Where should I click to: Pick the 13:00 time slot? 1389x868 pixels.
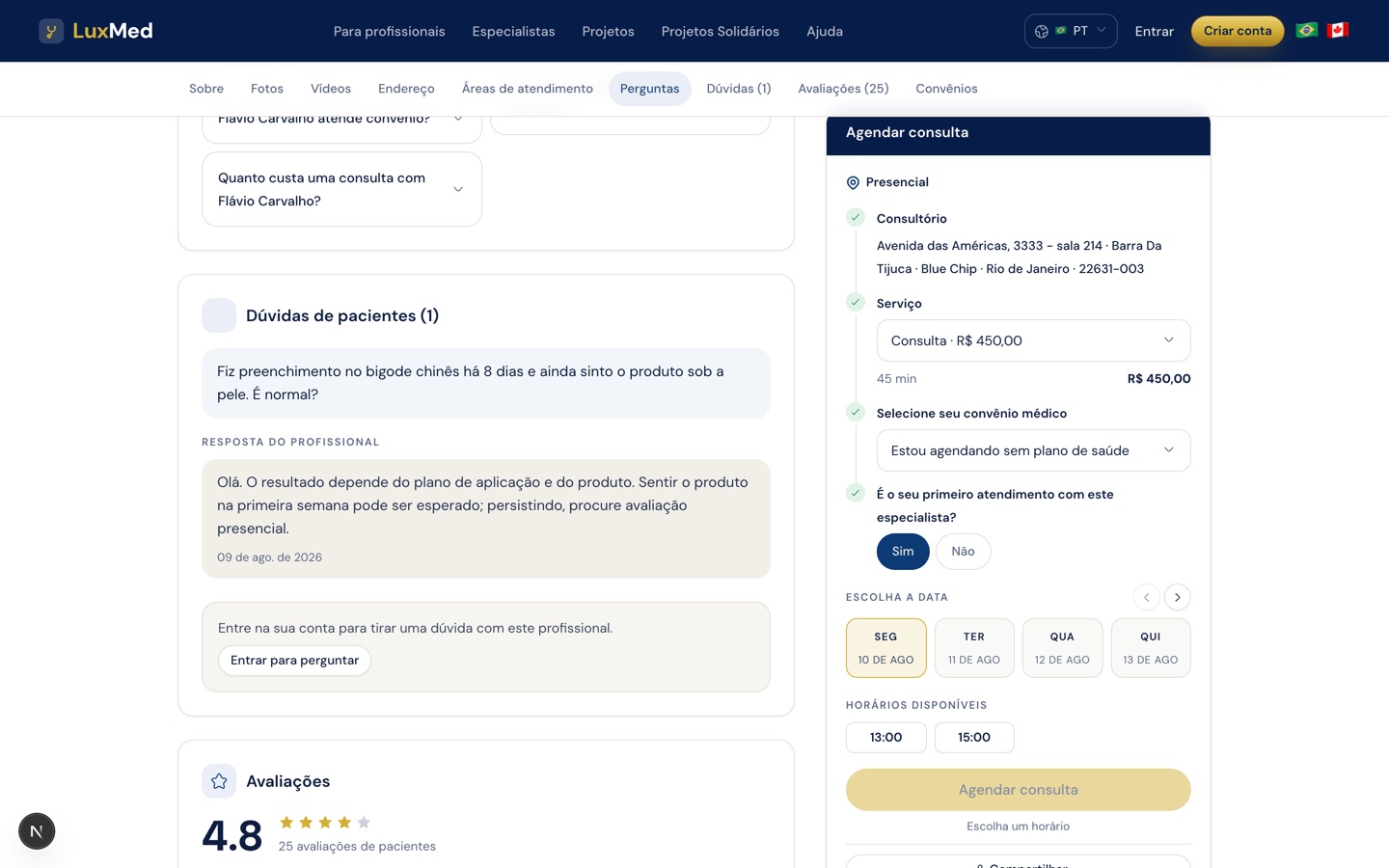tap(886, 738)
